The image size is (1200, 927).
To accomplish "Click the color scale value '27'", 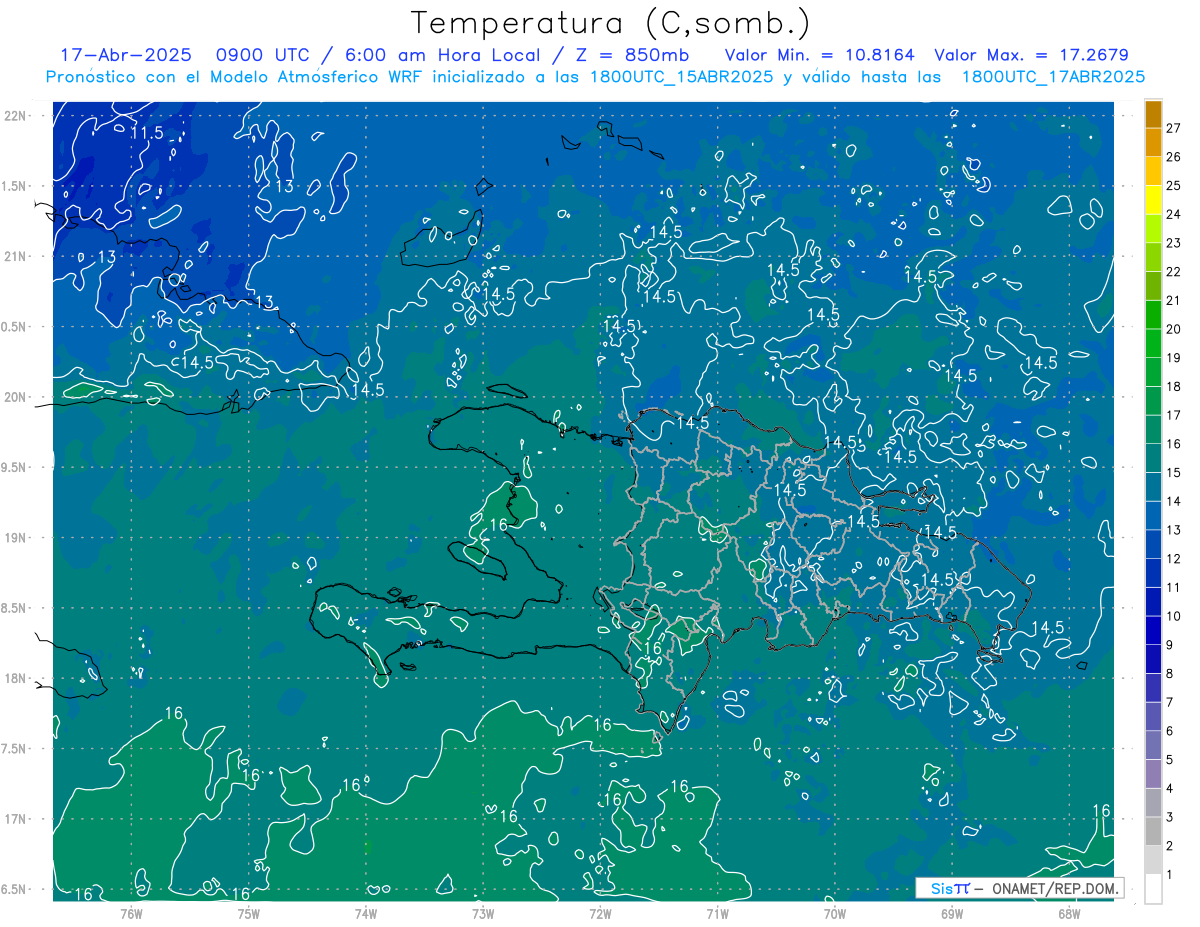I will point(1175,128).
